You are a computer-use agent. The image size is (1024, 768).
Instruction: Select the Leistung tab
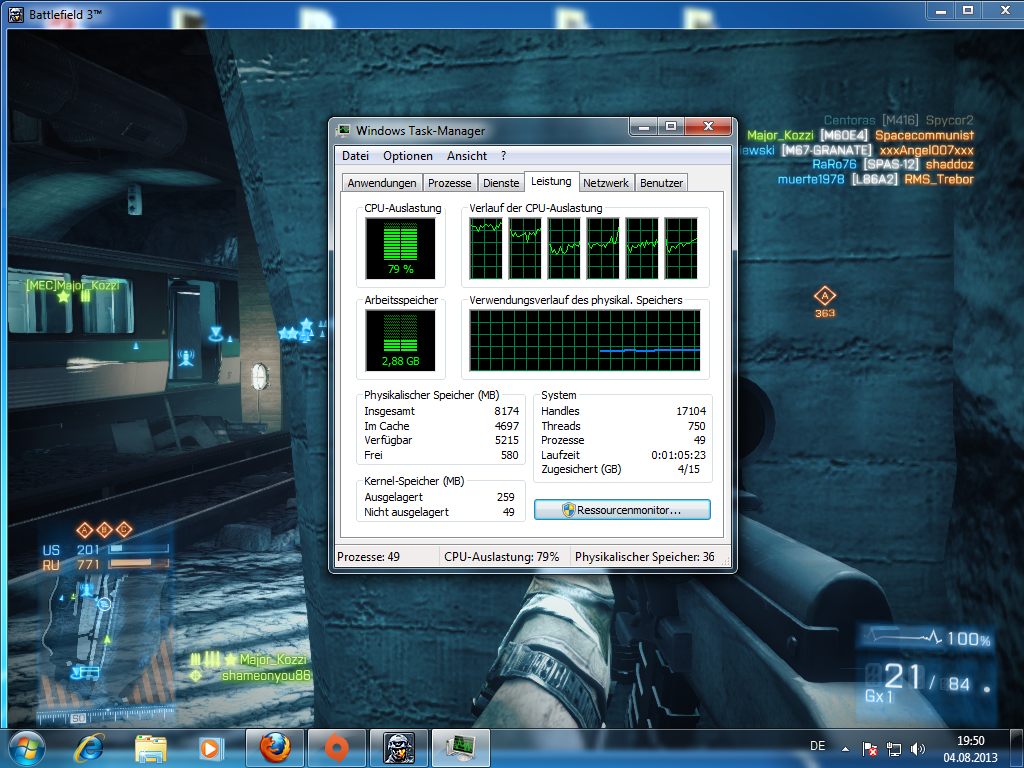coord(551,182)
